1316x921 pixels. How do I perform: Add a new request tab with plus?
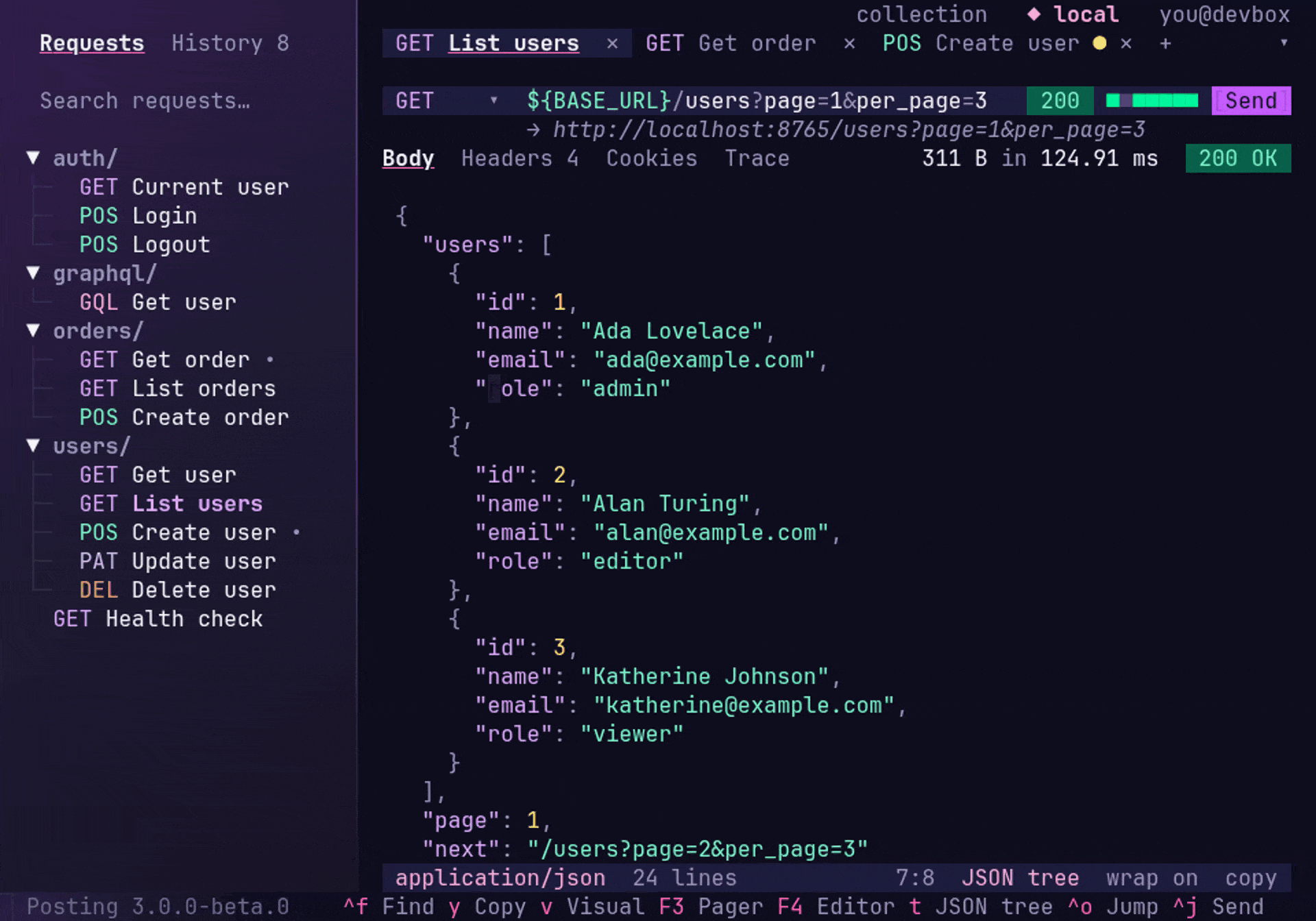pyautogui.click(x=1165, y=44)
